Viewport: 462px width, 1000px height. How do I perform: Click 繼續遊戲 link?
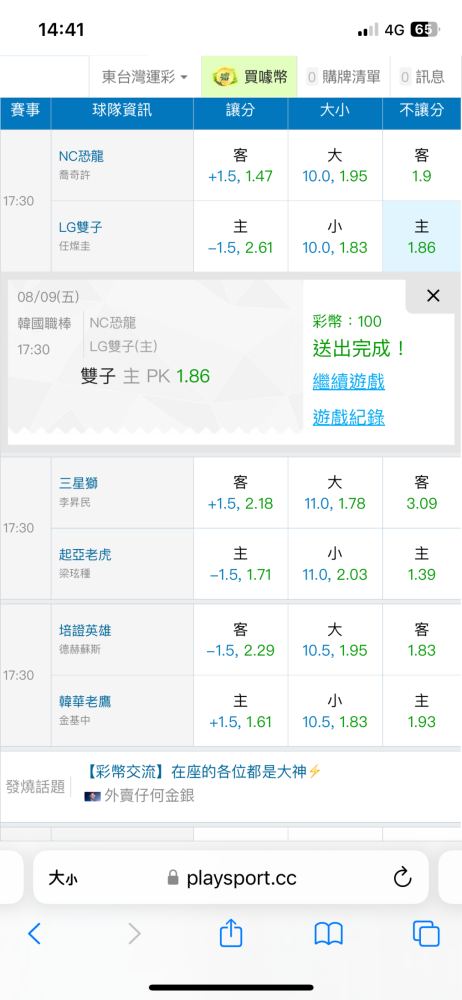tap(348, 383)
